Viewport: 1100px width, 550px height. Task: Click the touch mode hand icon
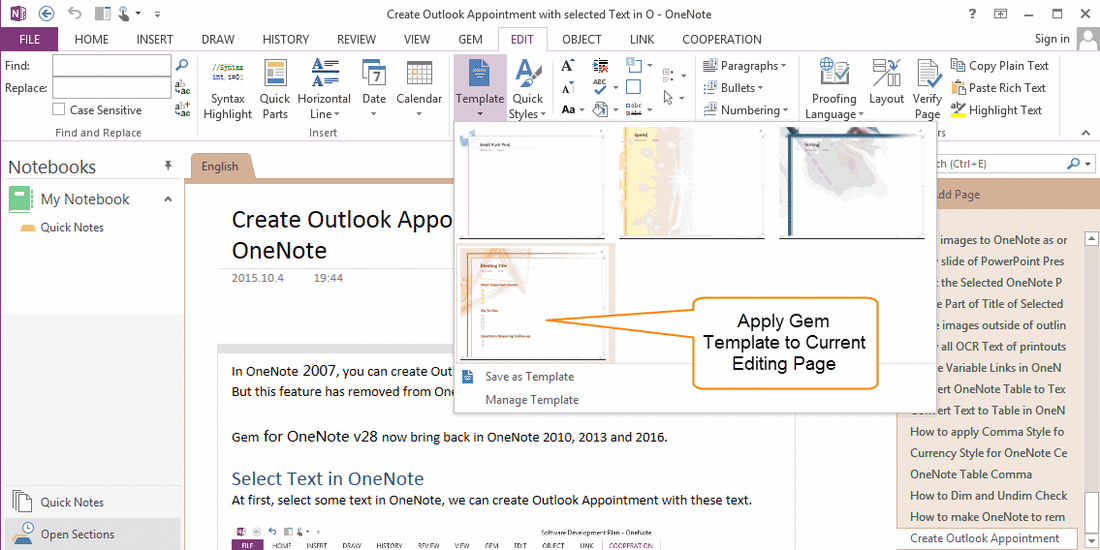click(123, 13)
